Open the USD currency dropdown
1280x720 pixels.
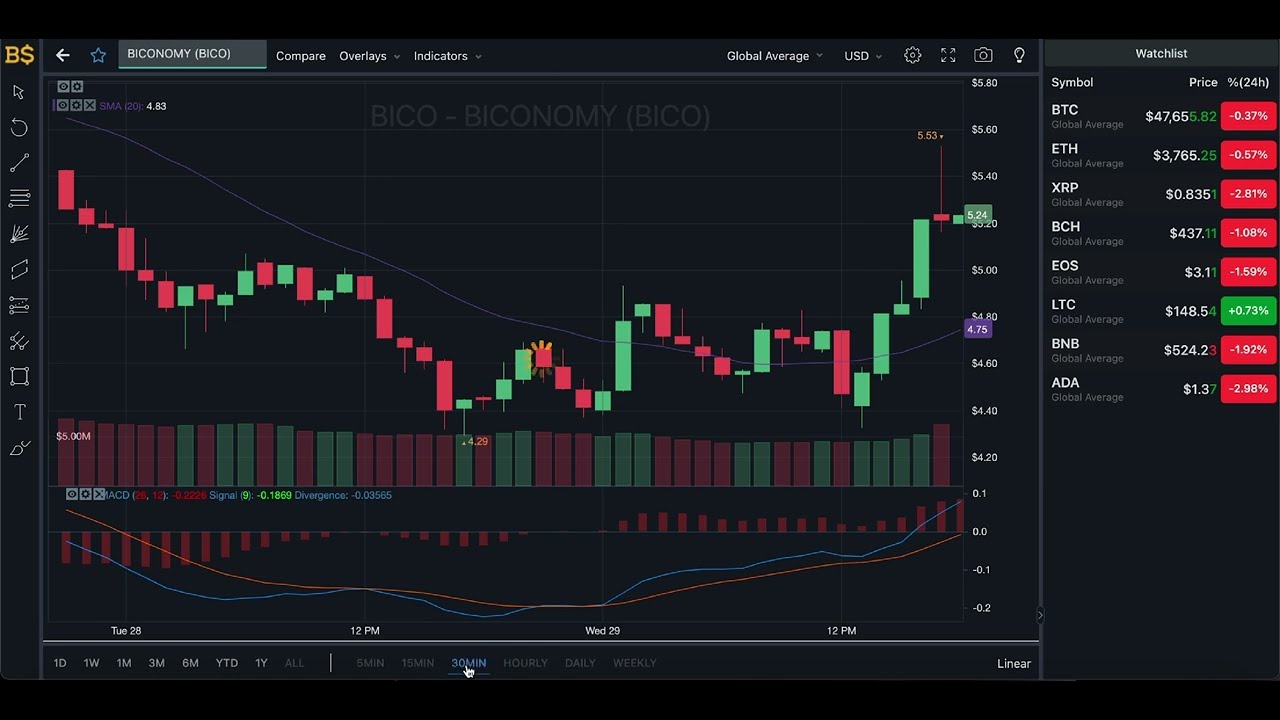pyautogui.click(x=863, y=56)
